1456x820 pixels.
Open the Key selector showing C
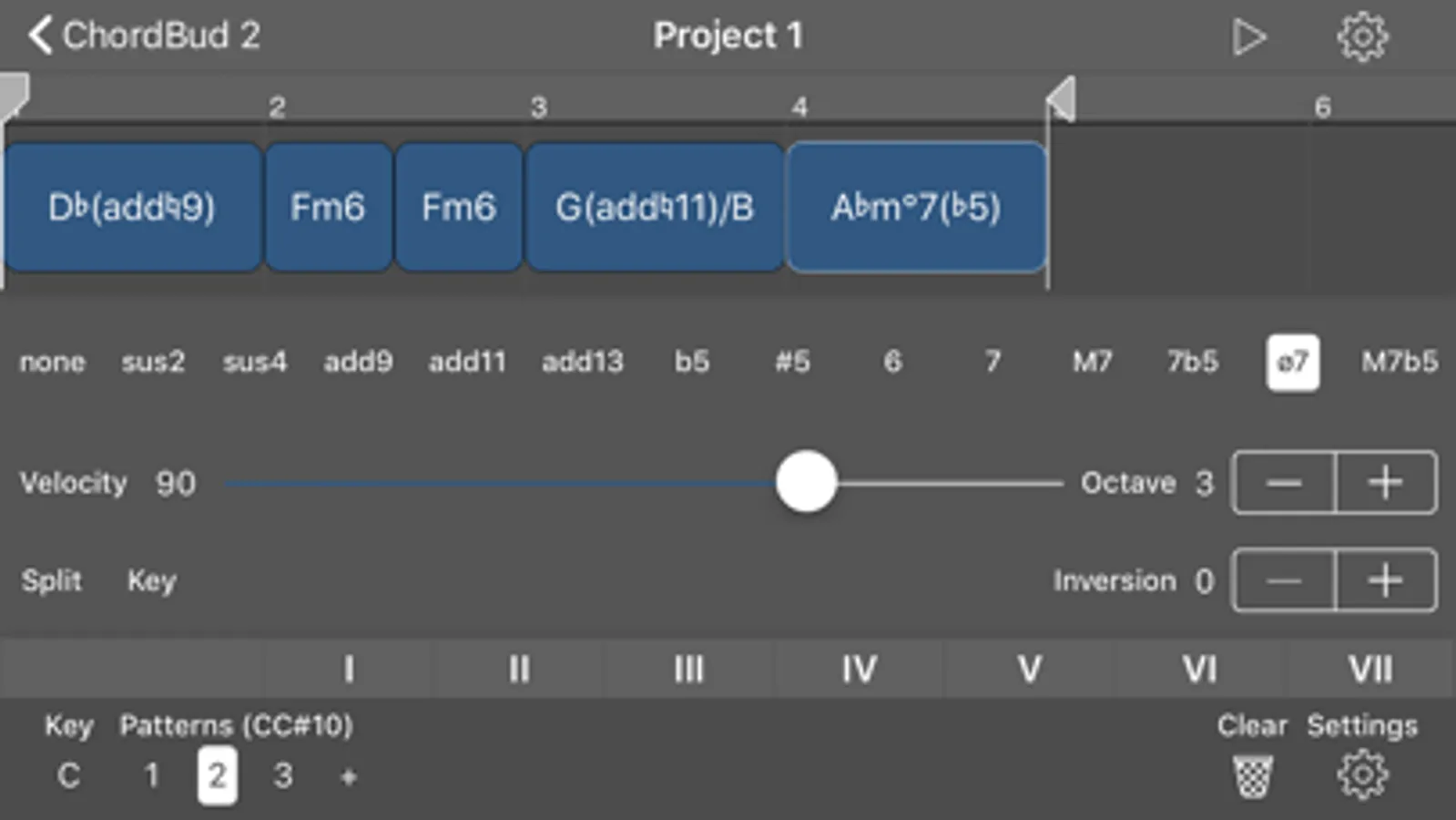click(68, 776)
